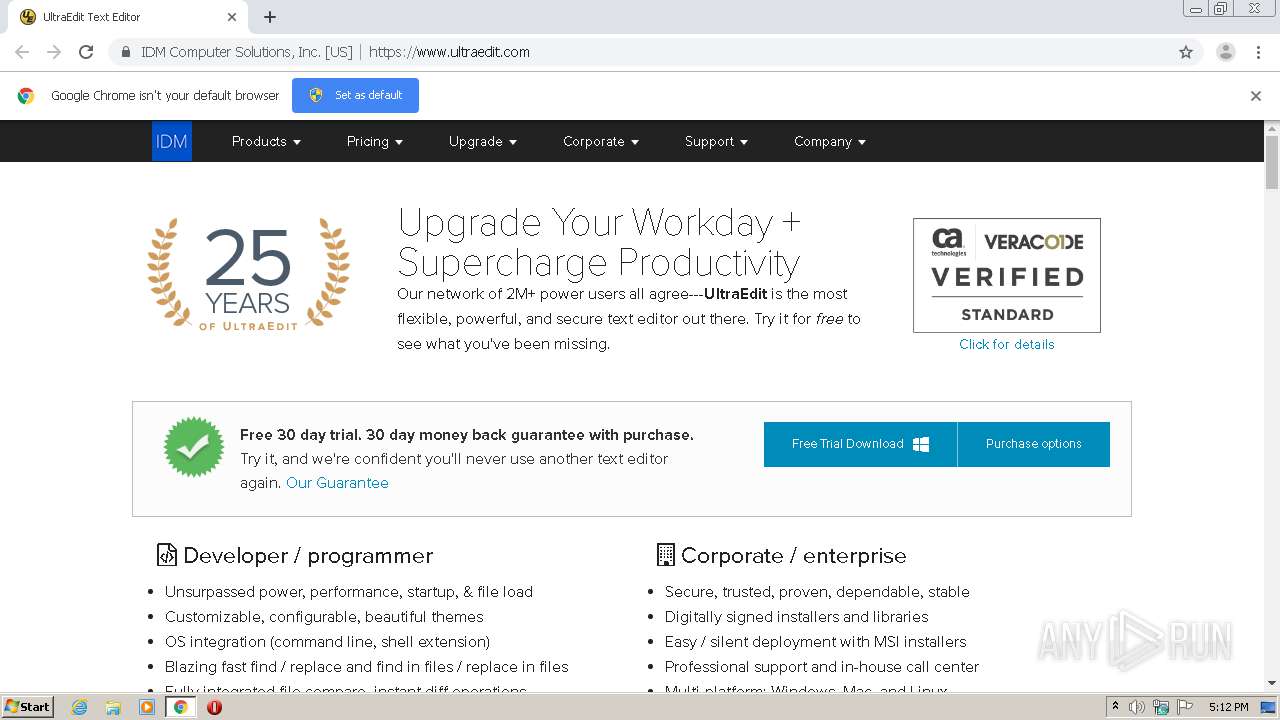This screenshot has height=720, width=1280.
Task: Expand the Products dropdown menu
Action: pyautogui.click(x=266, y=141)
